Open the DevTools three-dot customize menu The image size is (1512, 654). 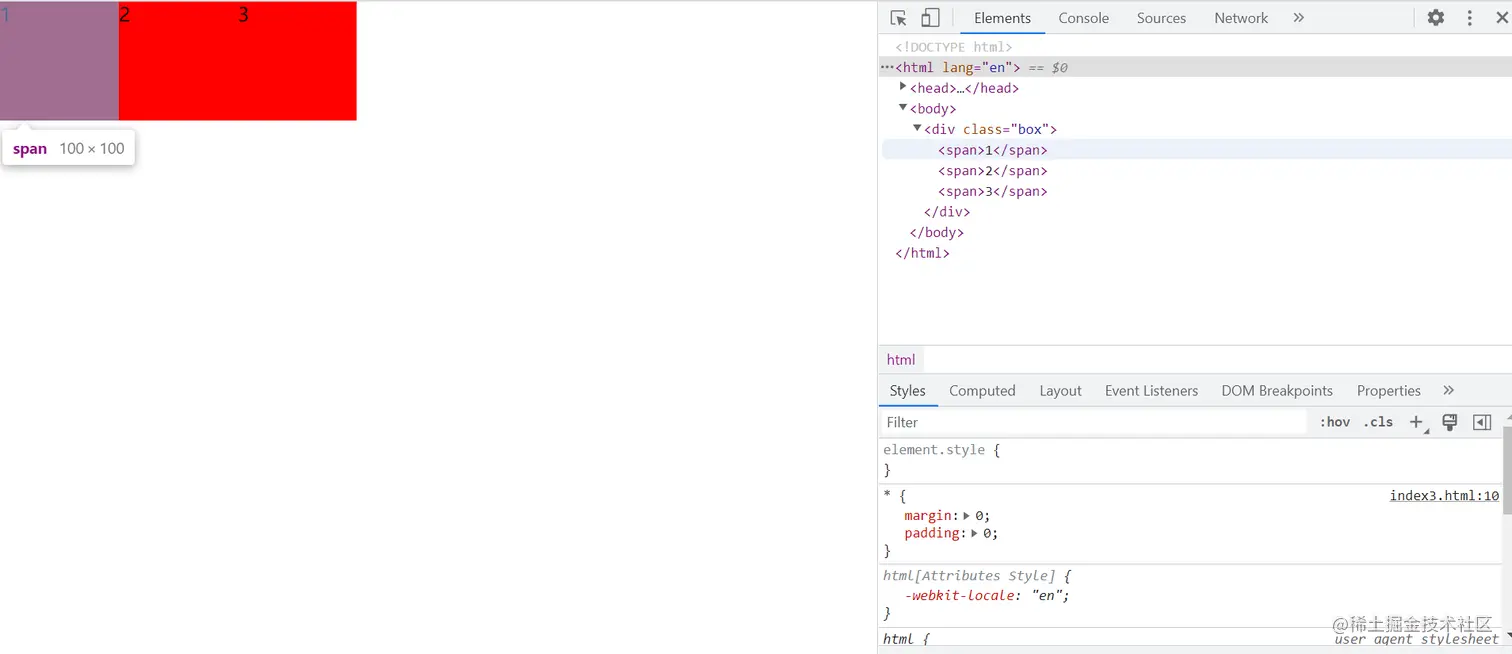point(1470,18)
